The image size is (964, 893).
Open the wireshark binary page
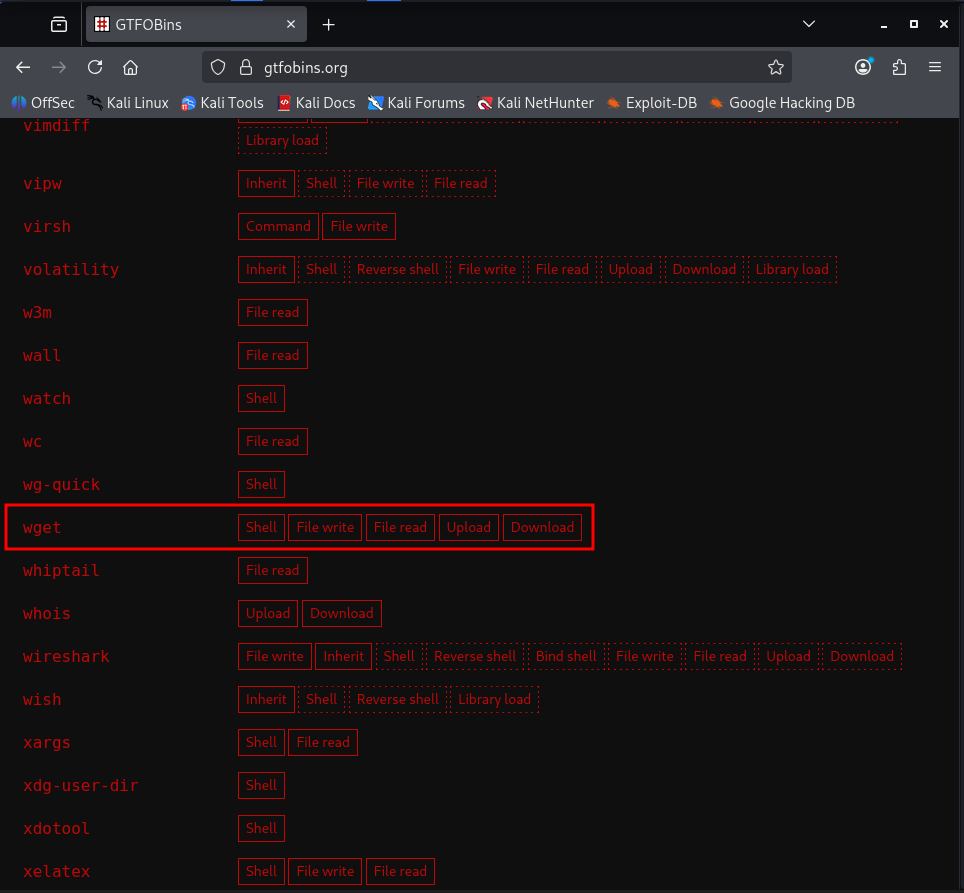pyautogui.click(x=66, y=657)
